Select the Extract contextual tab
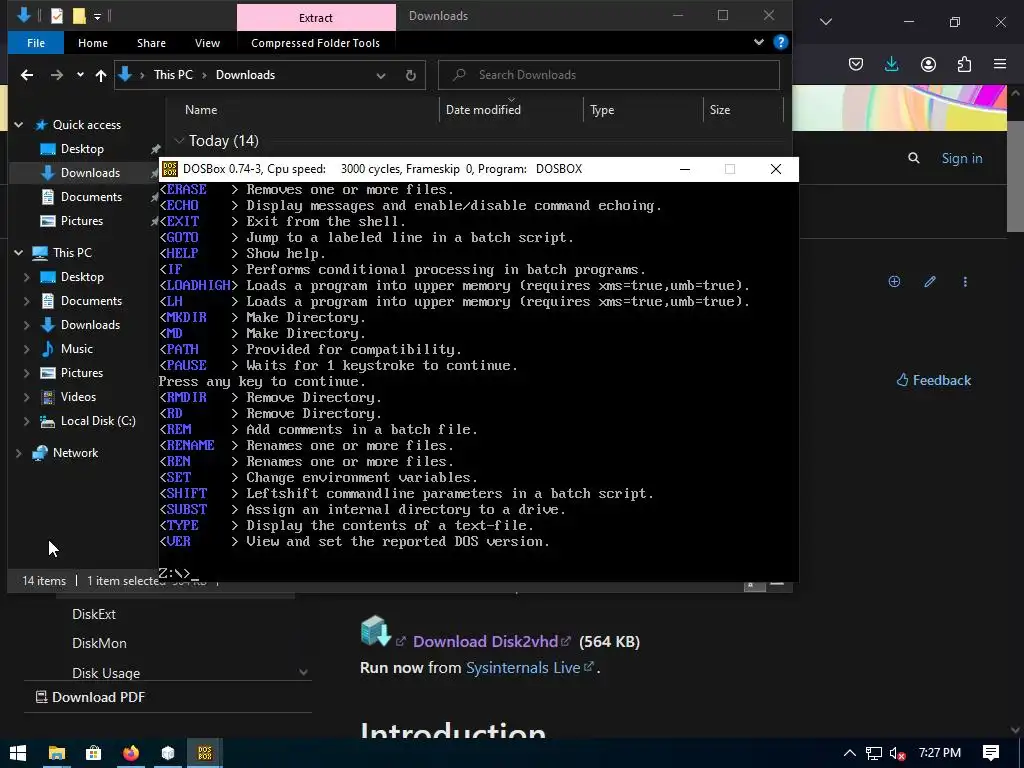Screen dimensions: 1024x768 coord(316,18)
